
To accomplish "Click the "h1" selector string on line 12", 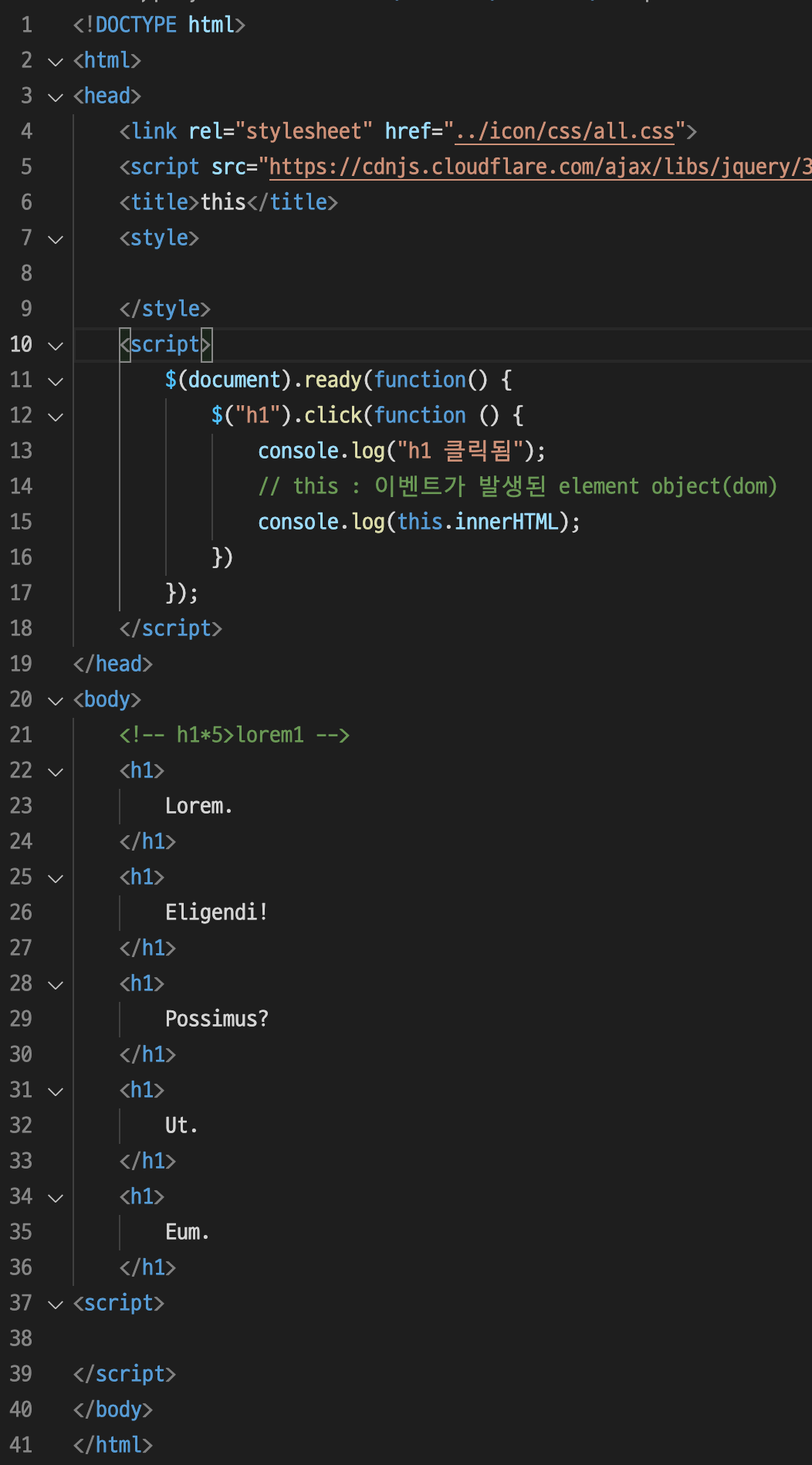I will tap(257, 415).
